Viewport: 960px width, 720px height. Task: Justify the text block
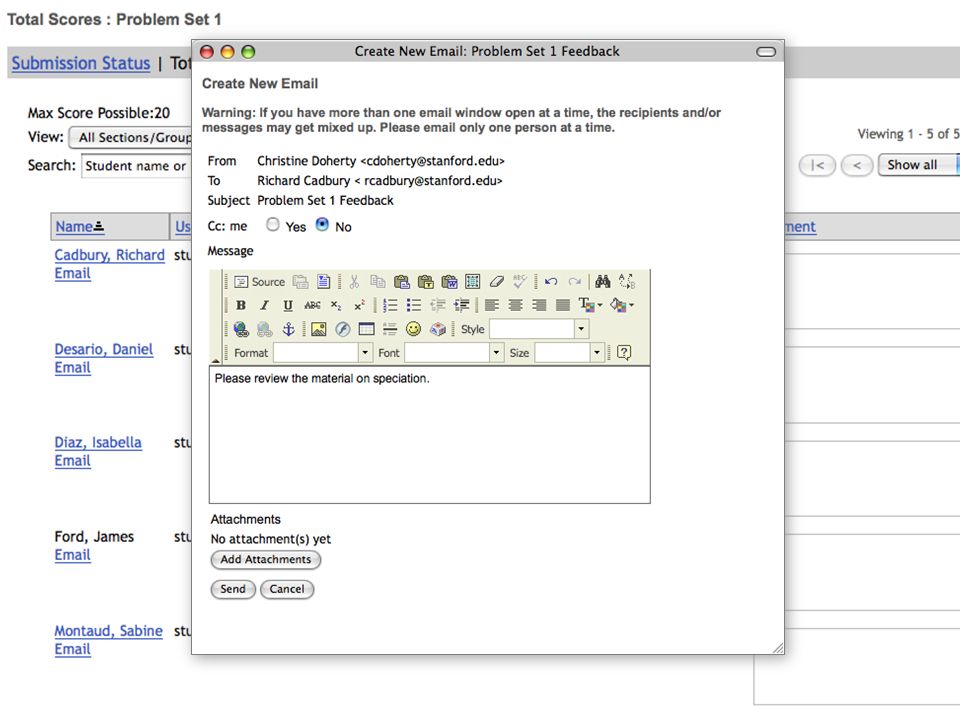563,305
